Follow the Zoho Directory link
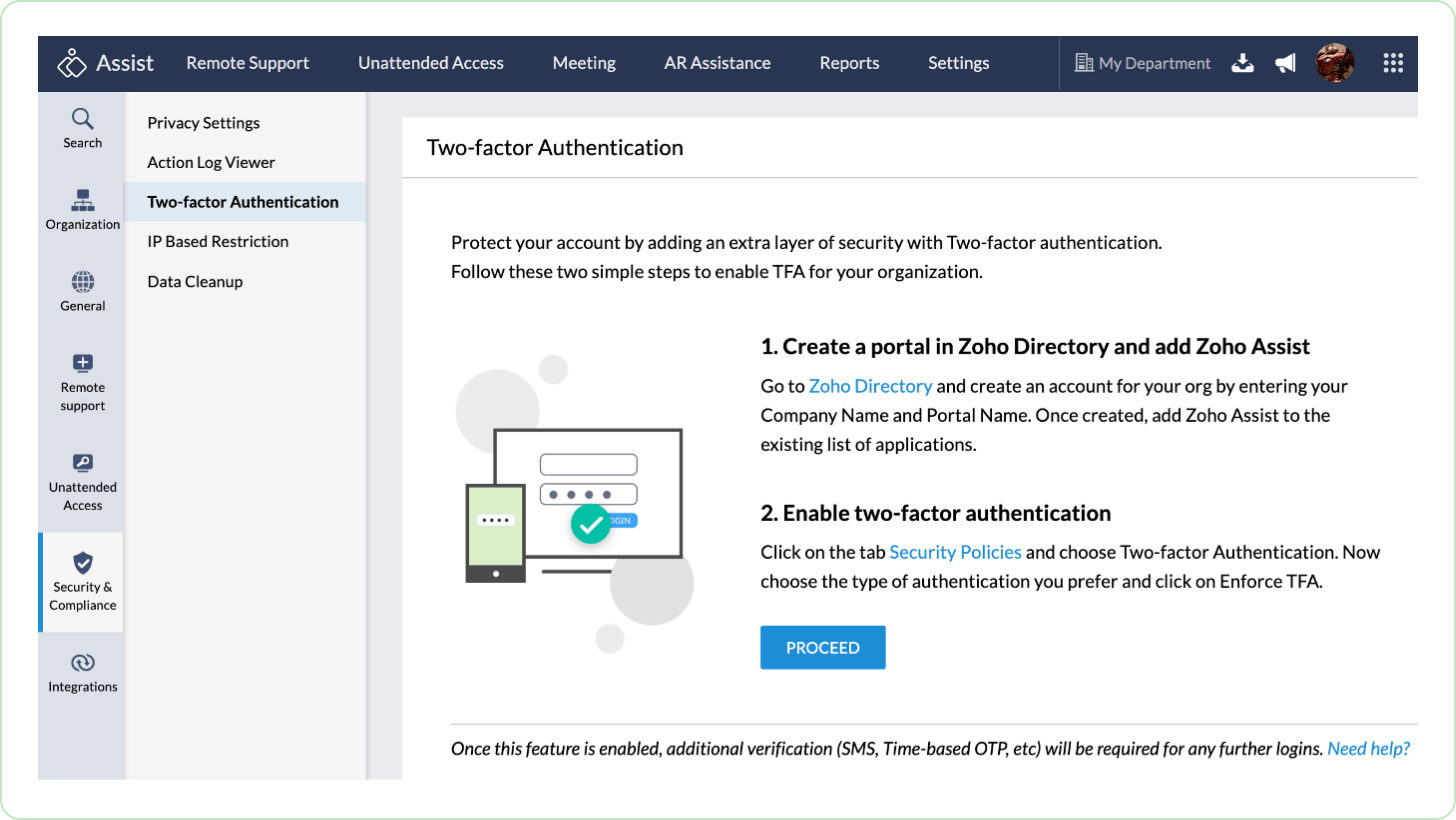This screenshot has width=1456, height=820. [870, 386]
